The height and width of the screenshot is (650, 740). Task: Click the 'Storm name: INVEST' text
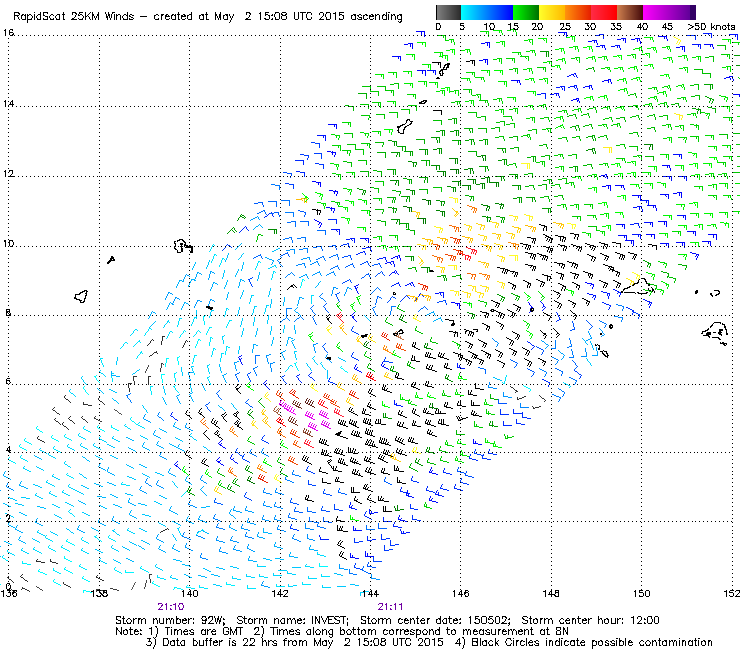click(x=292, y=620)
